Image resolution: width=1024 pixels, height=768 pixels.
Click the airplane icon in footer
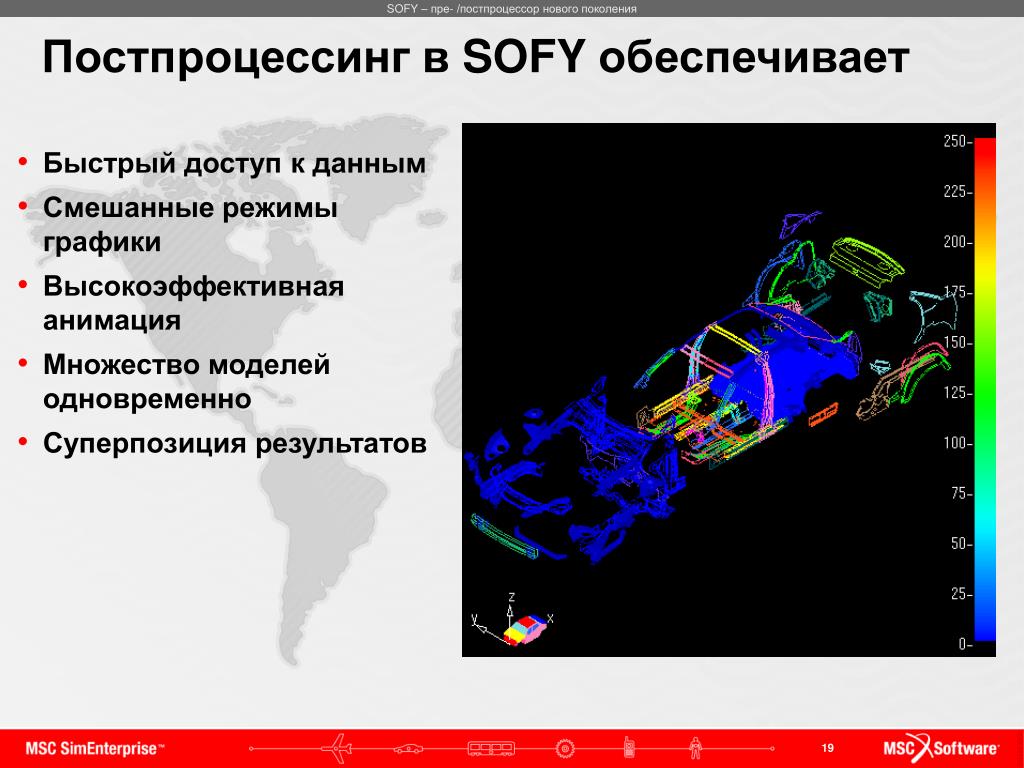[337, 748]
